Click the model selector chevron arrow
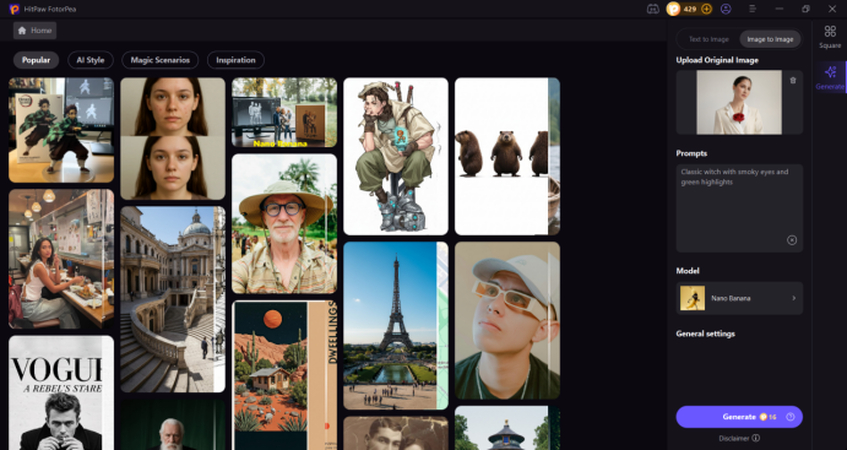The image size is (847, 450). (794, 298)
